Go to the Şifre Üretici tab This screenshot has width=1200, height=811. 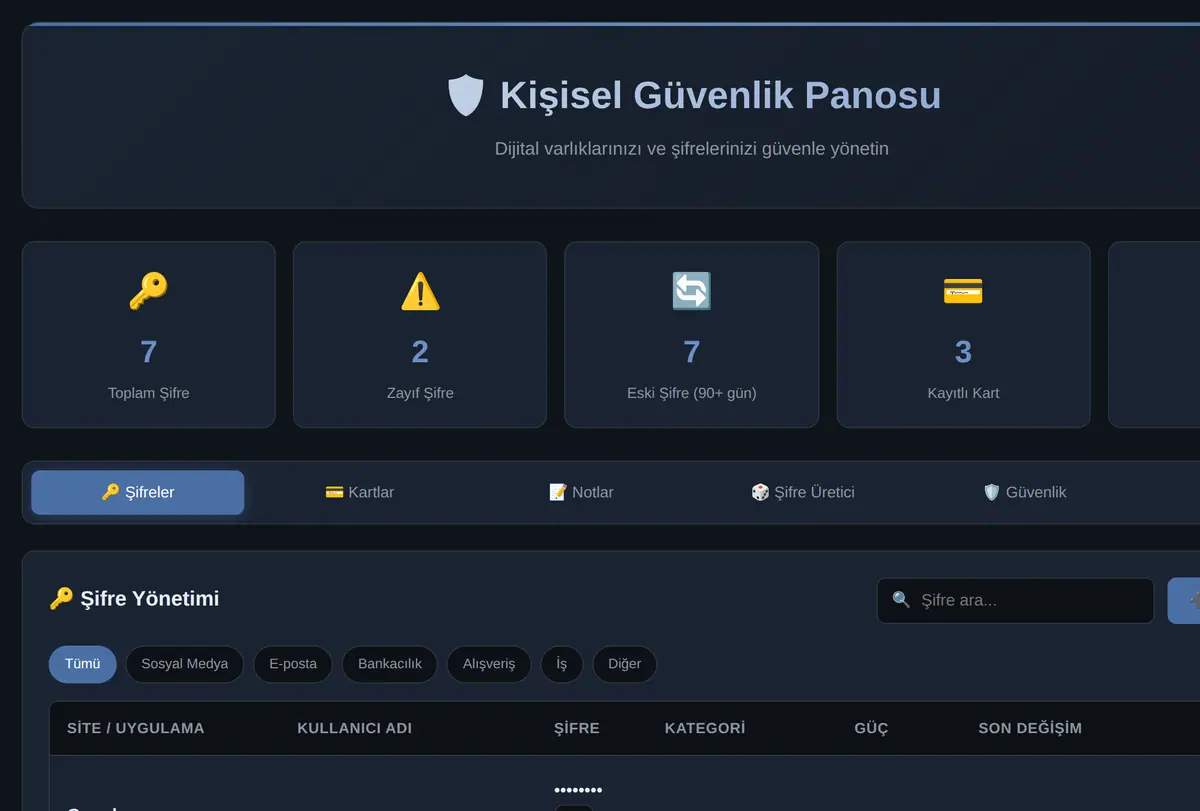click(803, 492)
